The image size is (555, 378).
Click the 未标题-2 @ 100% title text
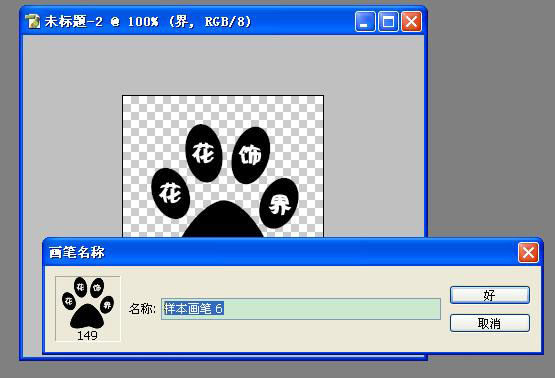tap(148, 22)
